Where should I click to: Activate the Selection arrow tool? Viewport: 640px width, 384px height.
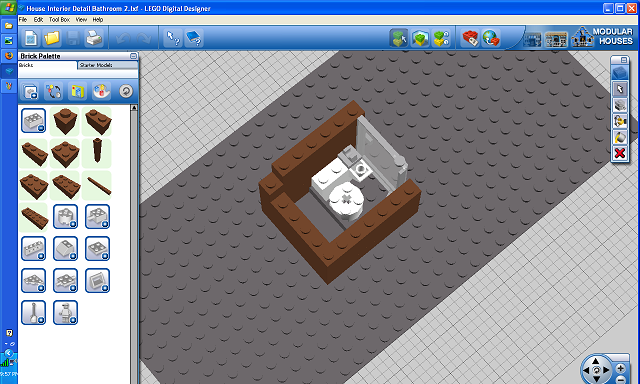pyautogui.click(x=620, y=89)
